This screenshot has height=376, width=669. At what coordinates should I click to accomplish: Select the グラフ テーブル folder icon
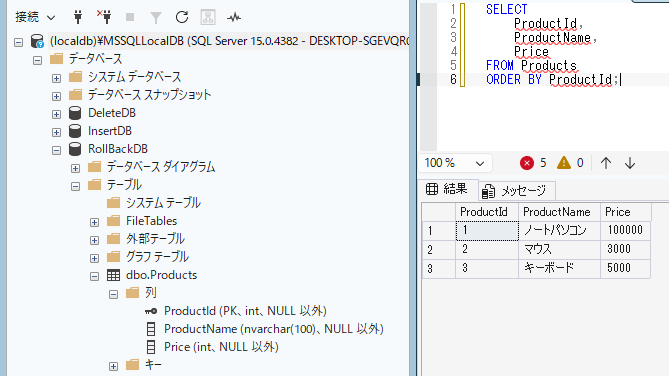point(113,256)
